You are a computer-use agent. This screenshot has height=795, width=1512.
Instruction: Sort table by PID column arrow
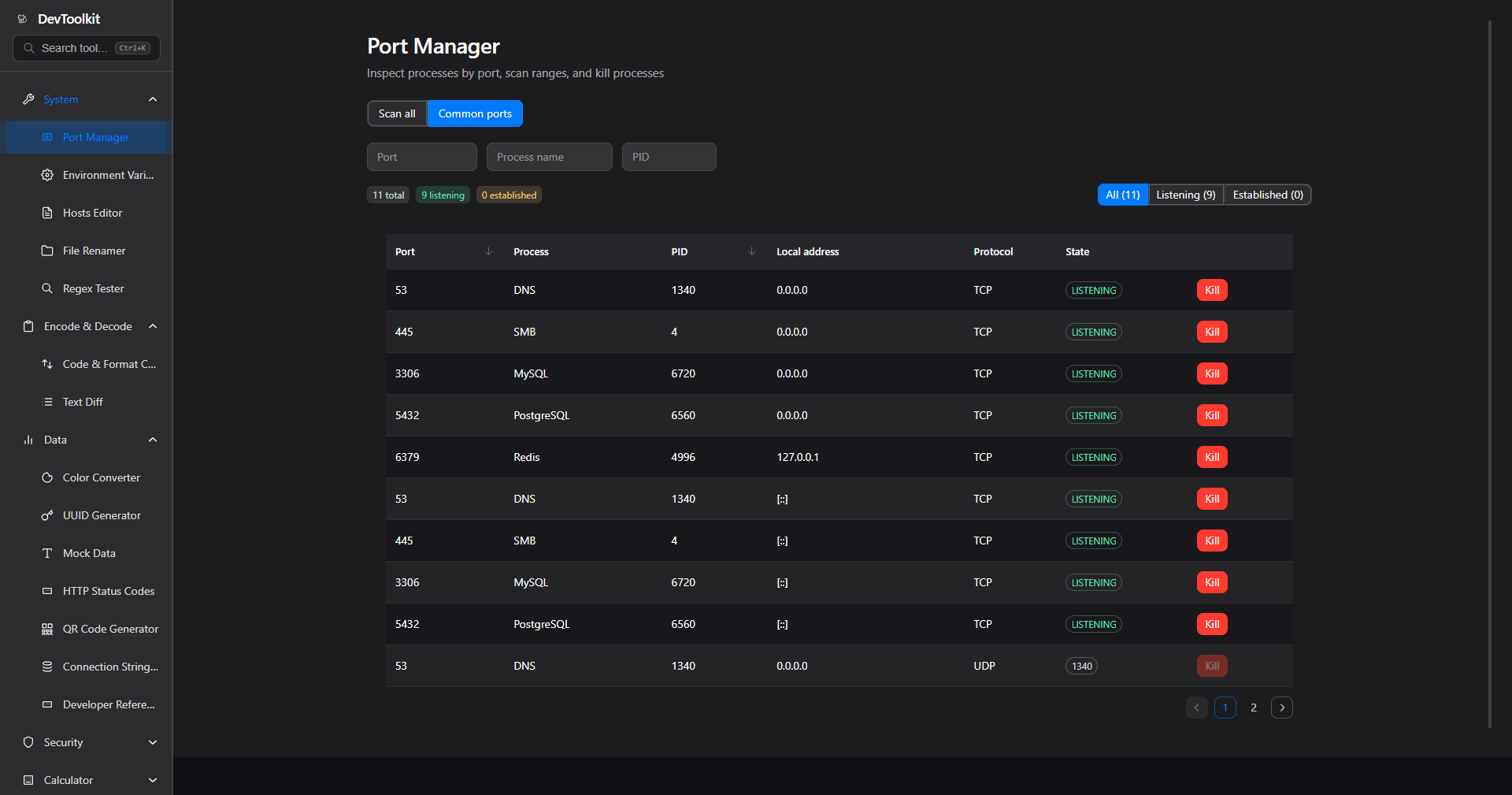tap(752, 251)
